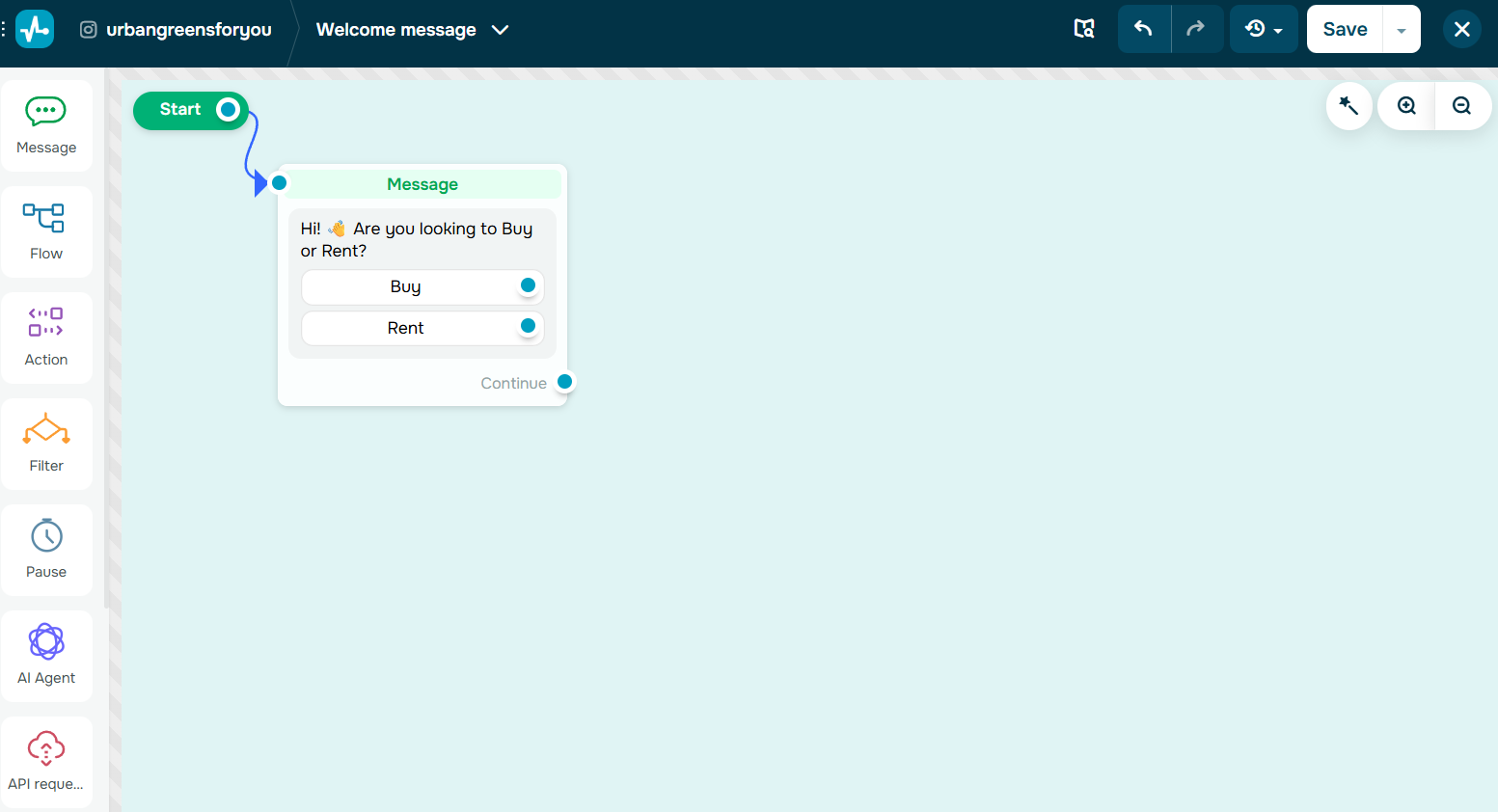
Task: Undo the last change
Action: point(1143,28)
